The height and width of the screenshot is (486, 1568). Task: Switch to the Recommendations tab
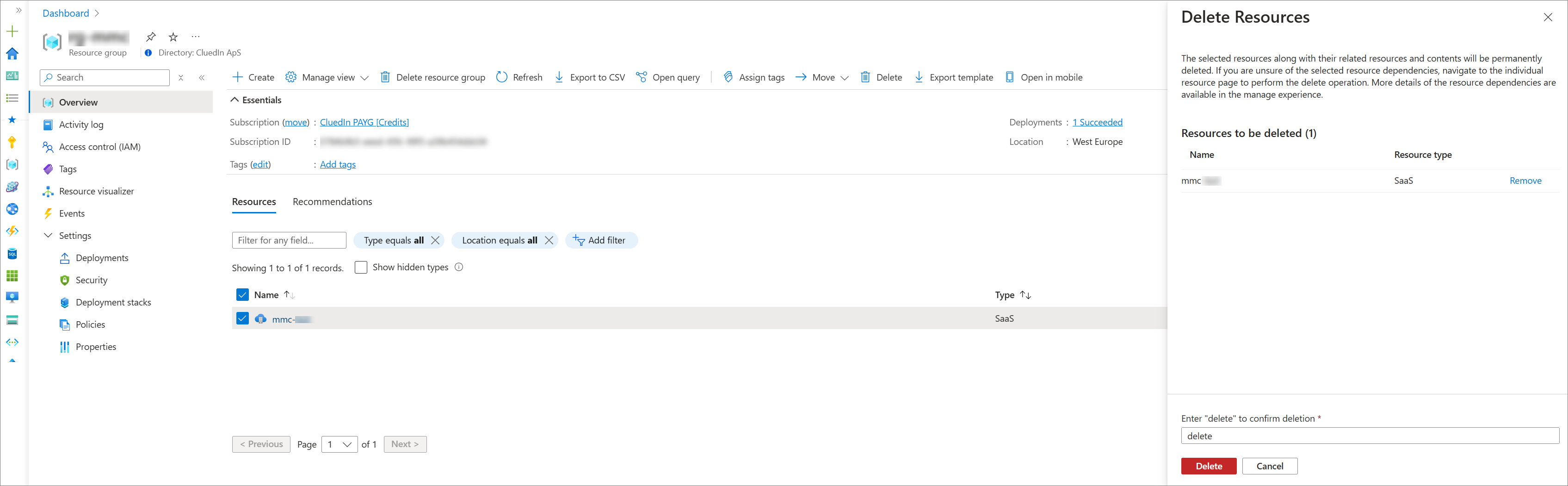[x=333, y=202]
